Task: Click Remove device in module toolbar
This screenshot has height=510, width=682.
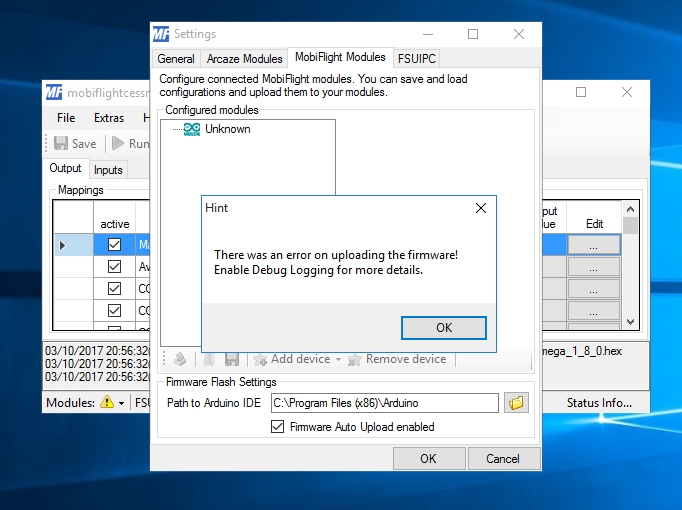Action: [398, 359]
